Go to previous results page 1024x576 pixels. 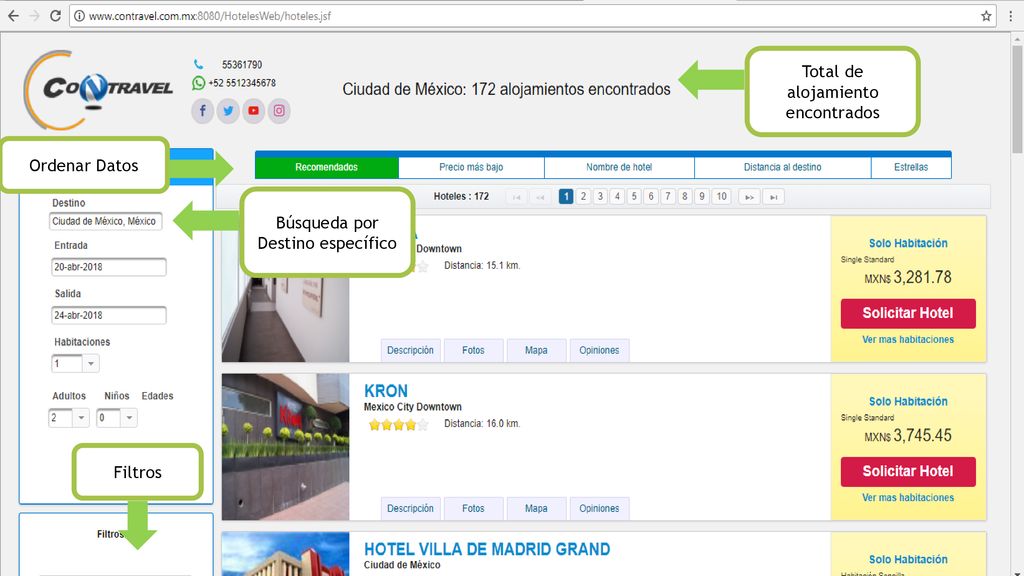(540, 197)
